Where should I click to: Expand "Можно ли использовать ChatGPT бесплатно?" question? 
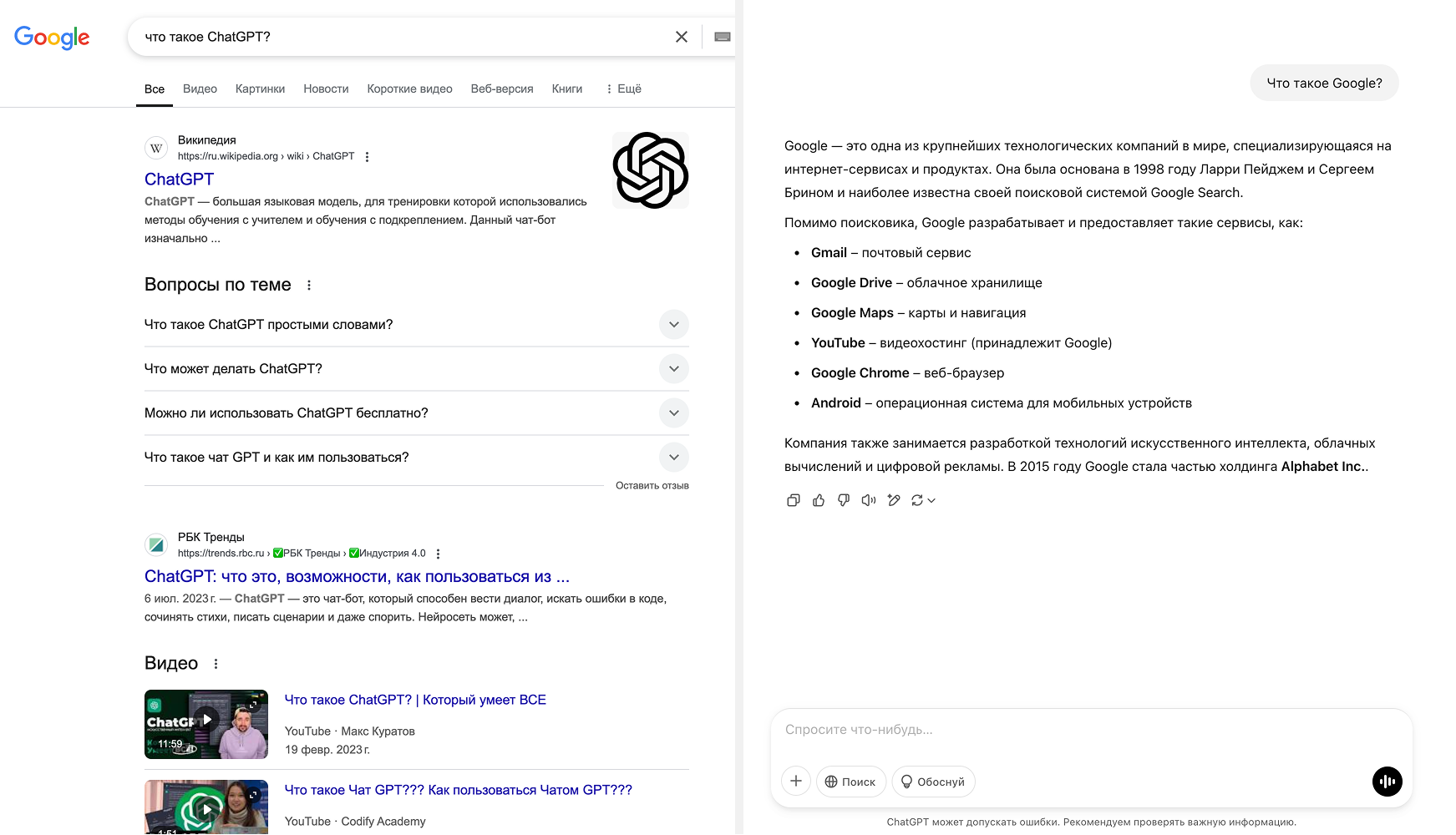673,413
